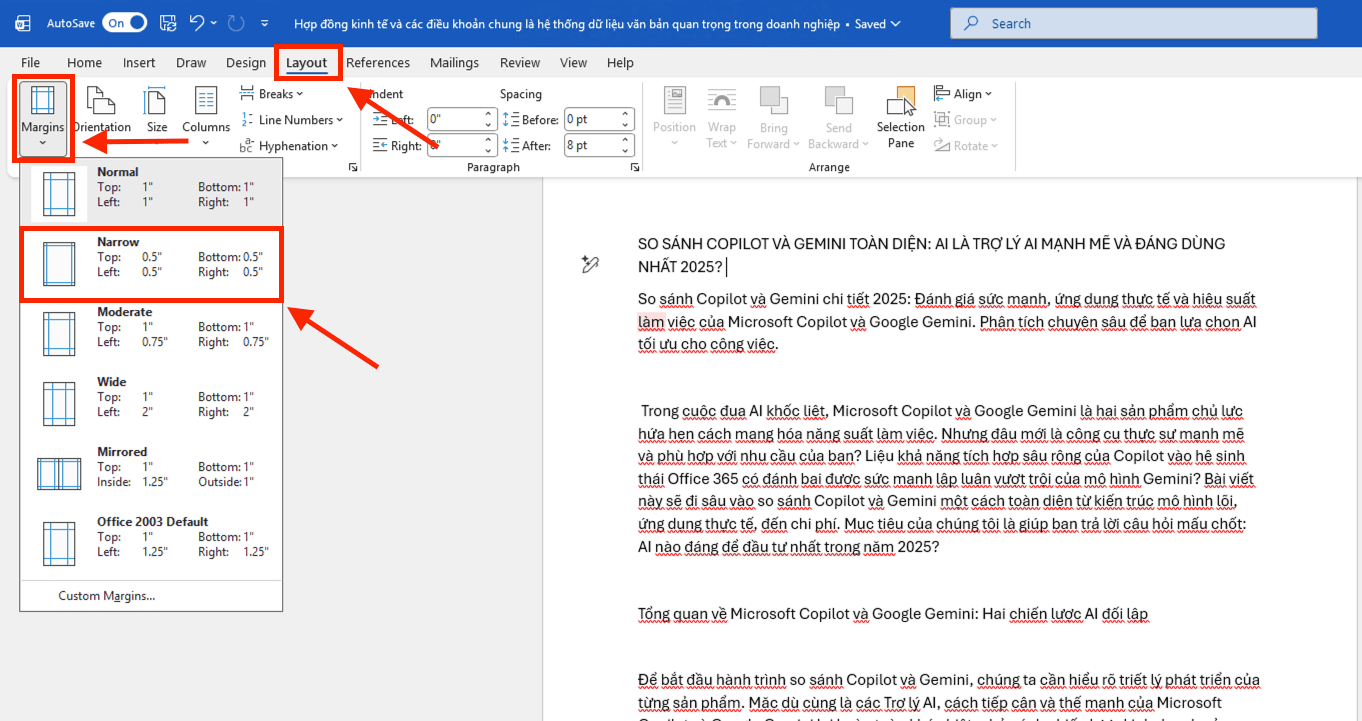This screenshot has width=1362, height=721.
Task: Open the page Size options
Action: (x=157, y=110)
